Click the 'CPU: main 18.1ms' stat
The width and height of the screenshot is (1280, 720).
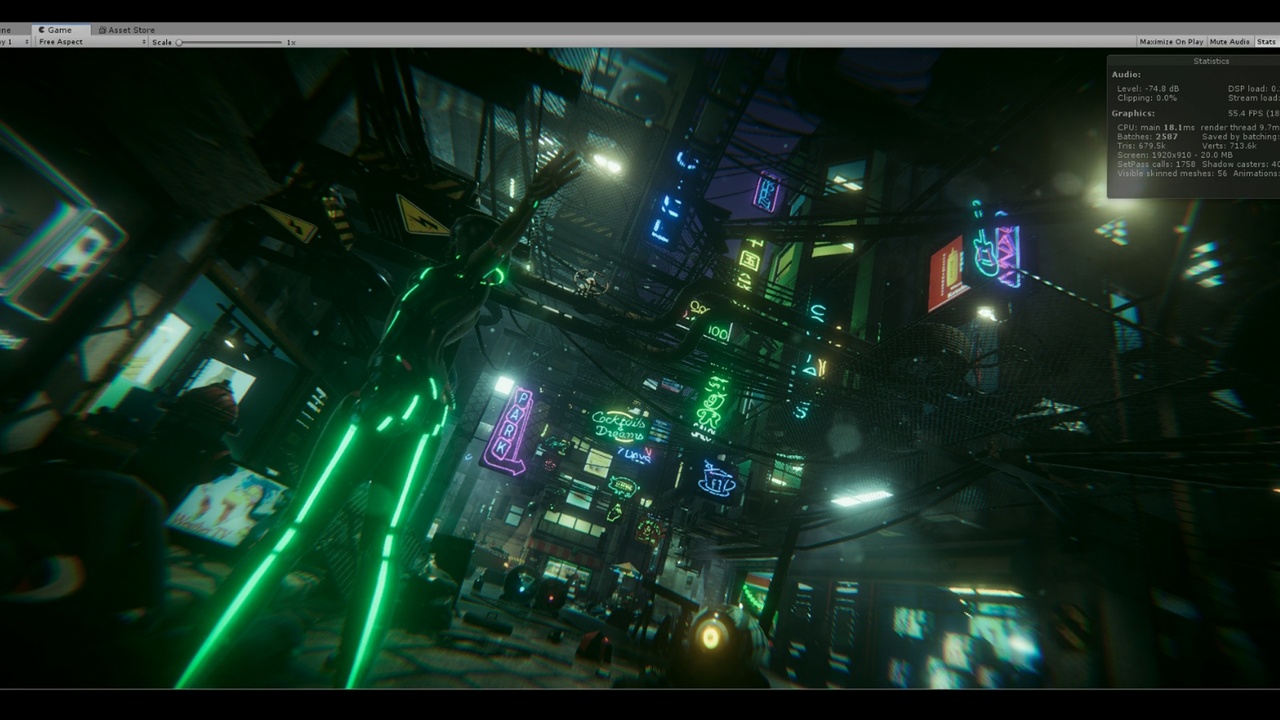pos(1155,127)
